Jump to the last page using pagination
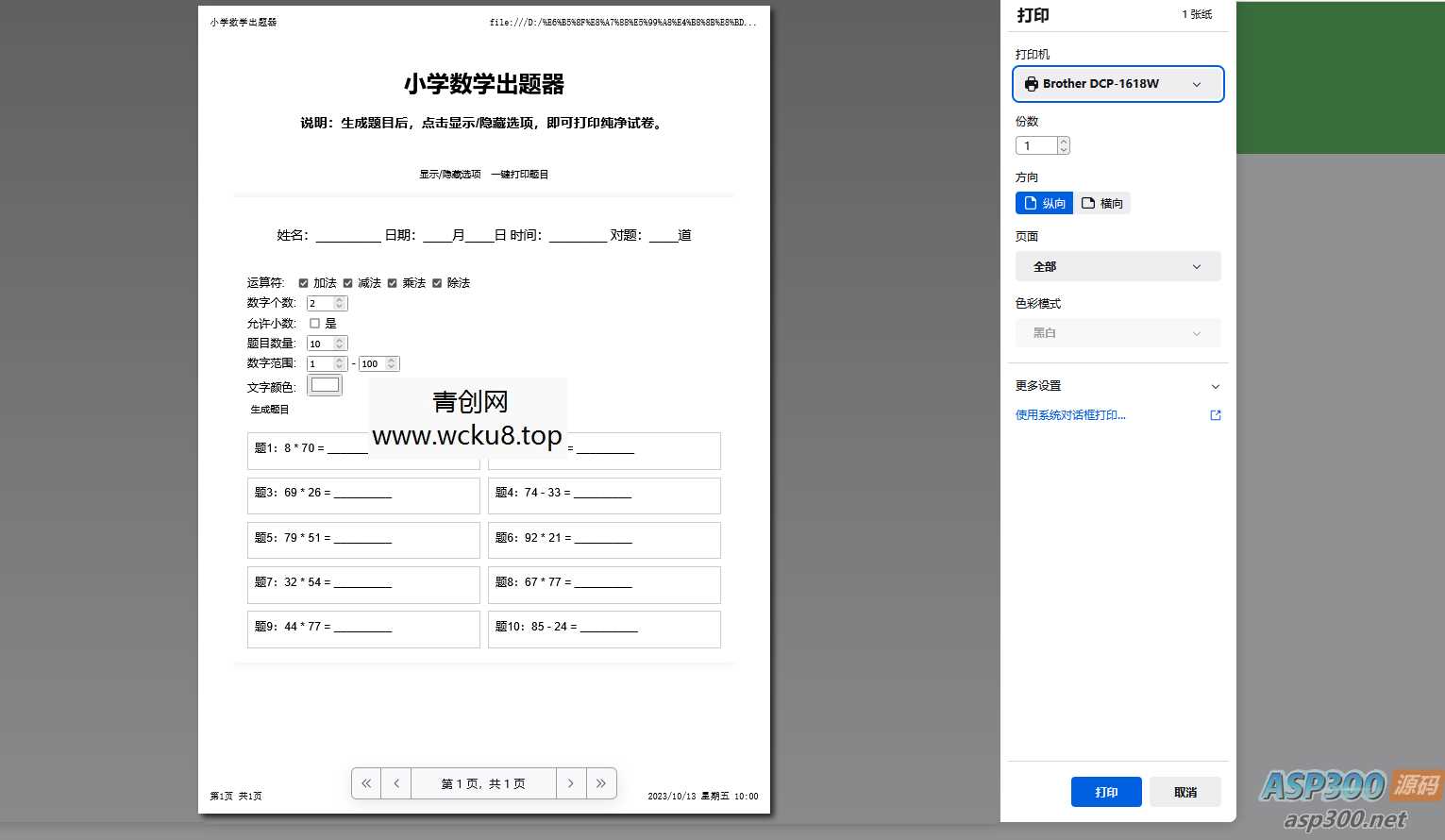Image resolution: width=1445 pixels, height=840 pixels. click(x=601, y=782)
